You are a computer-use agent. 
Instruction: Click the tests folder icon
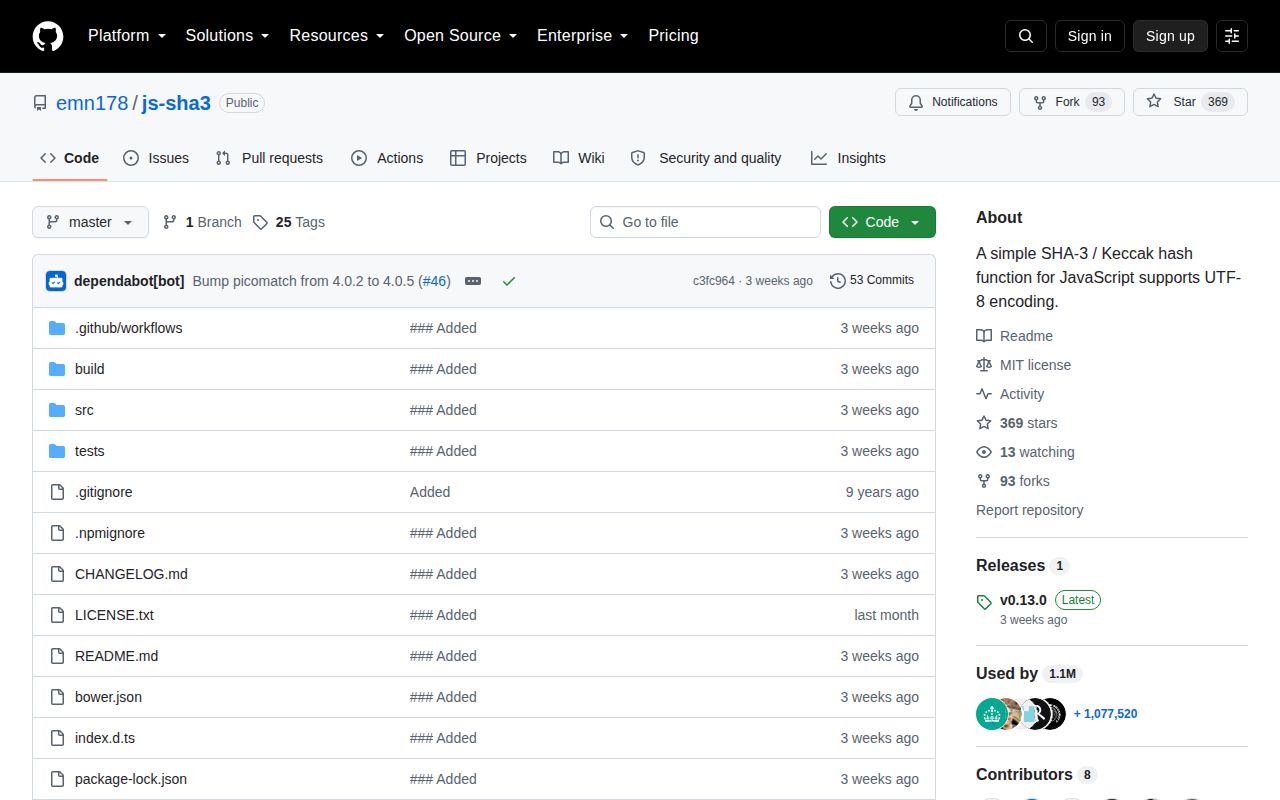[57, 451]
